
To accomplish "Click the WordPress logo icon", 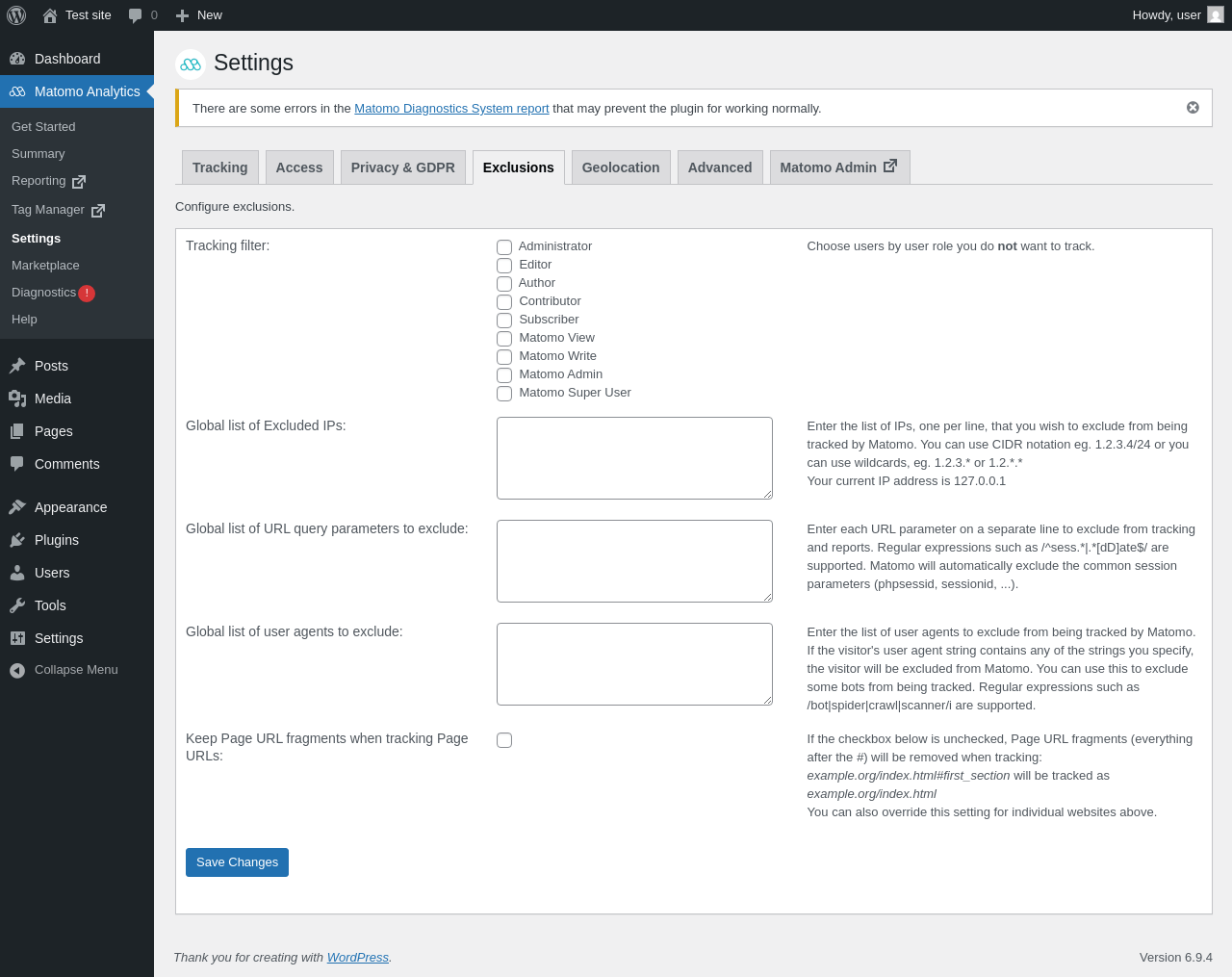I will click(16, 15).
